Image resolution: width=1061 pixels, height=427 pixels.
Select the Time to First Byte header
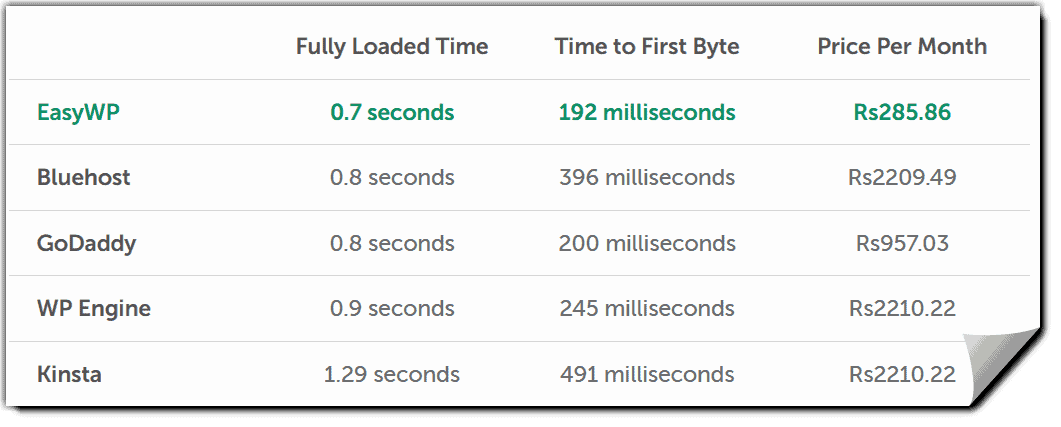(647, 46)
